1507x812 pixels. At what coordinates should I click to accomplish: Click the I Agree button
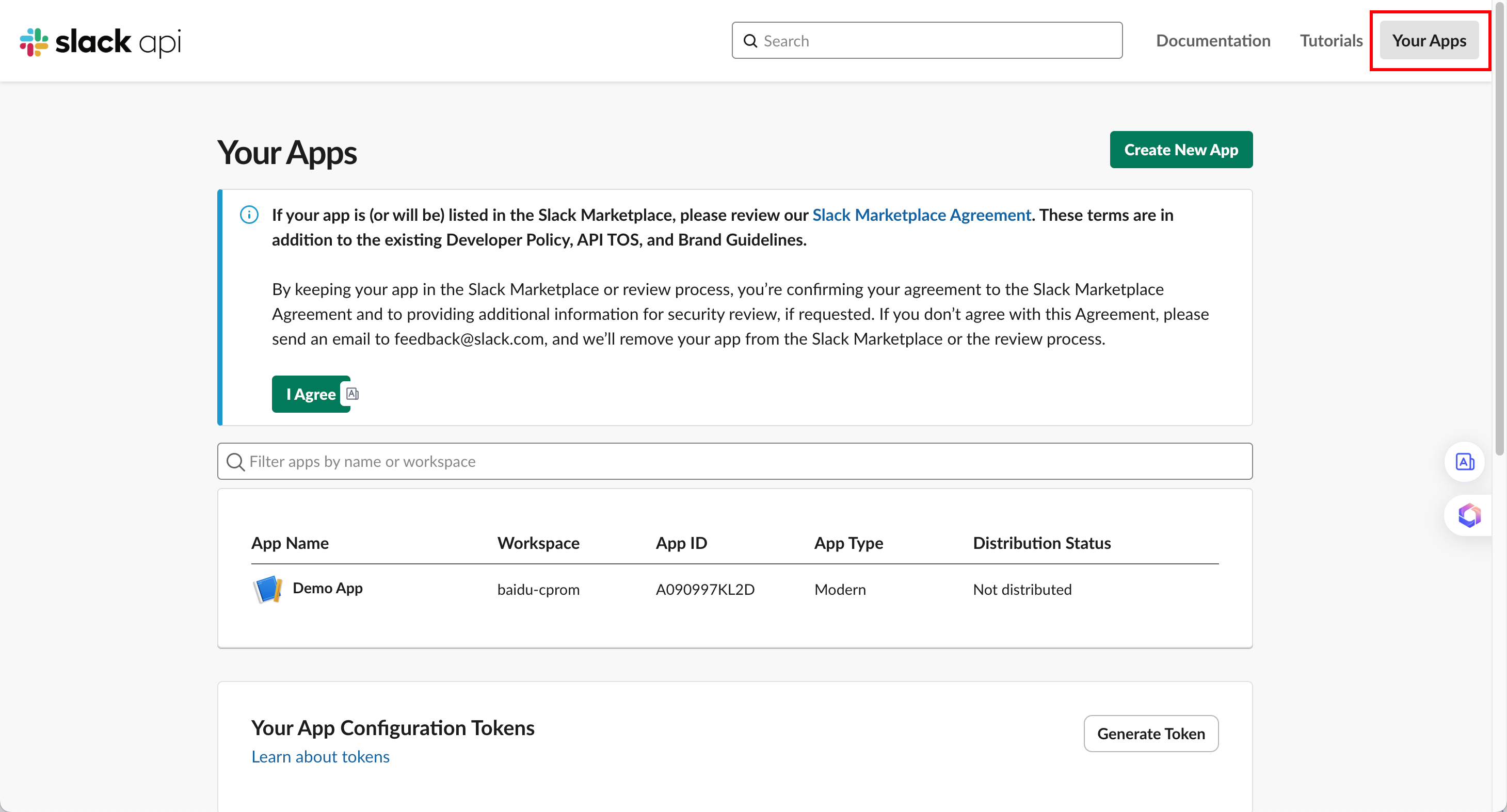click(x=311, y=394)
